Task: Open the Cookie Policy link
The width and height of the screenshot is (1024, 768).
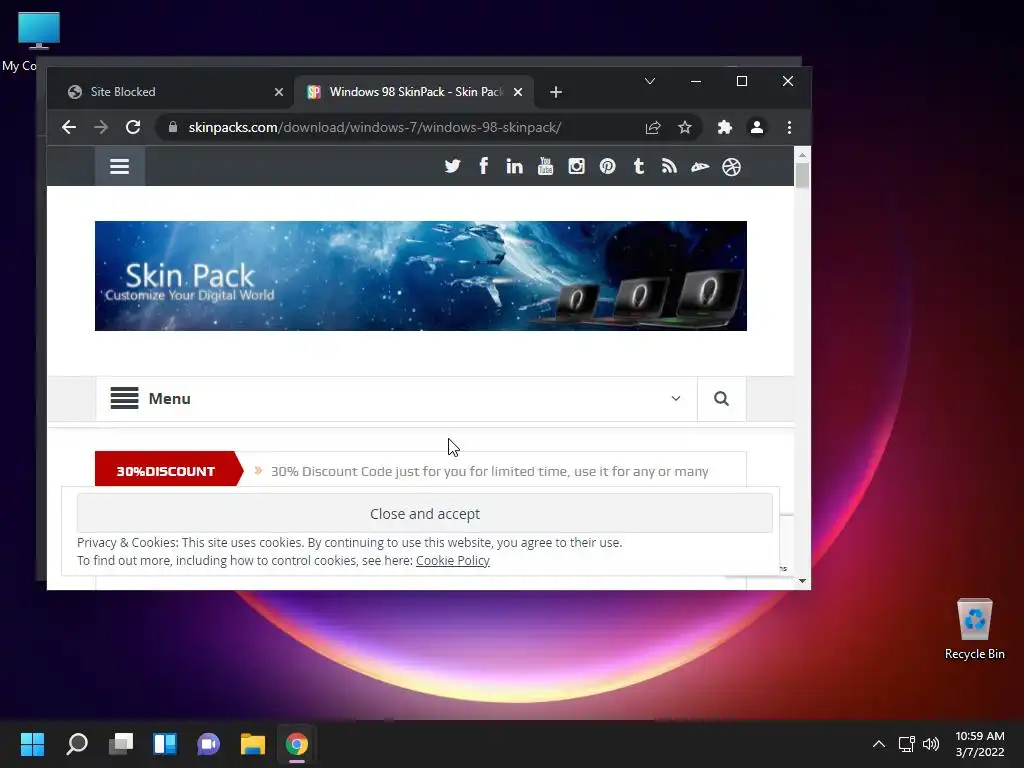Action: coord(453,560)
